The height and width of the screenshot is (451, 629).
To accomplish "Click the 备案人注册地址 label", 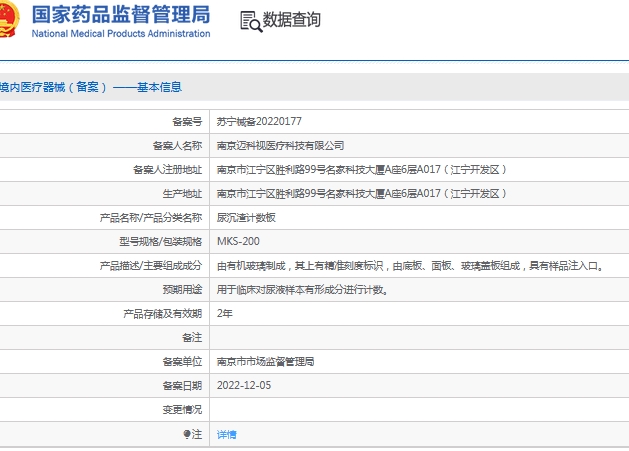I will click(167, 169).
